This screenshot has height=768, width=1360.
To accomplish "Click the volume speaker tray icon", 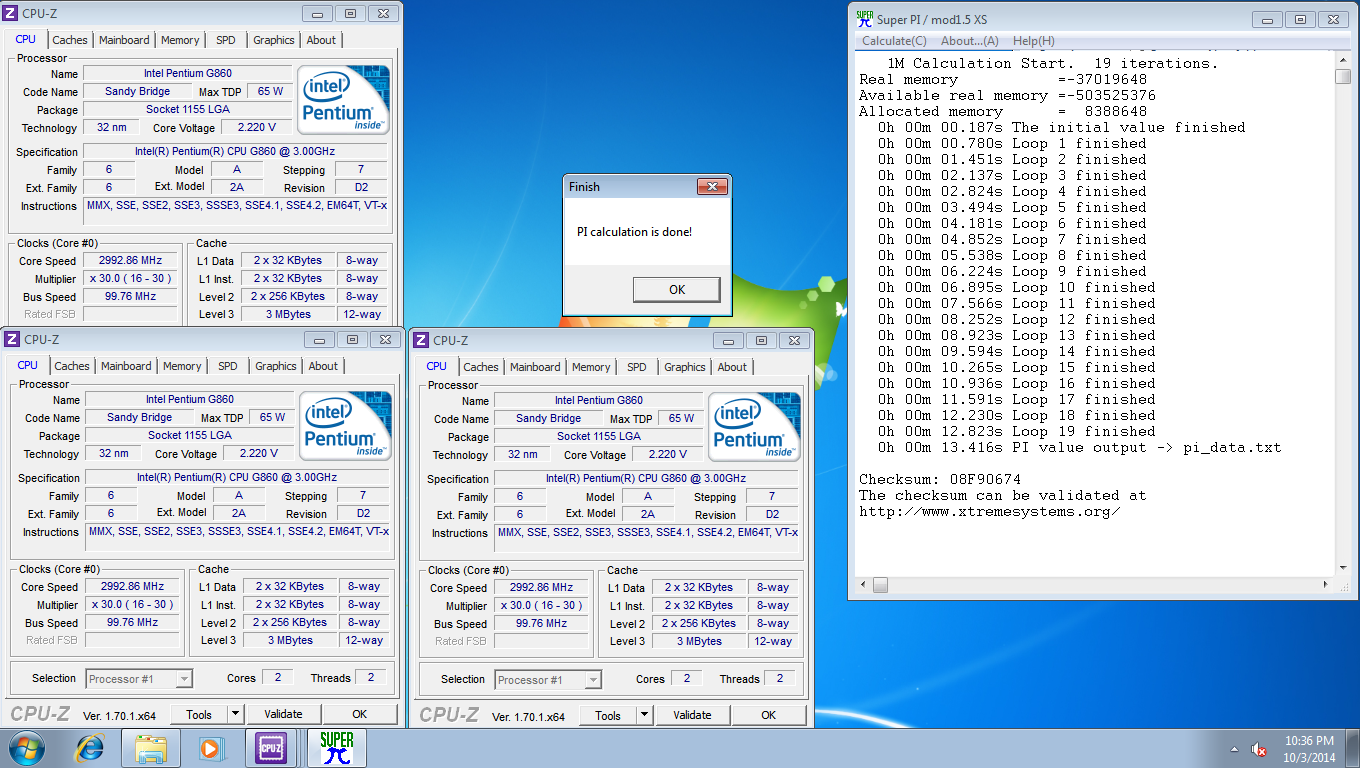I will [x=1260, y=749].
